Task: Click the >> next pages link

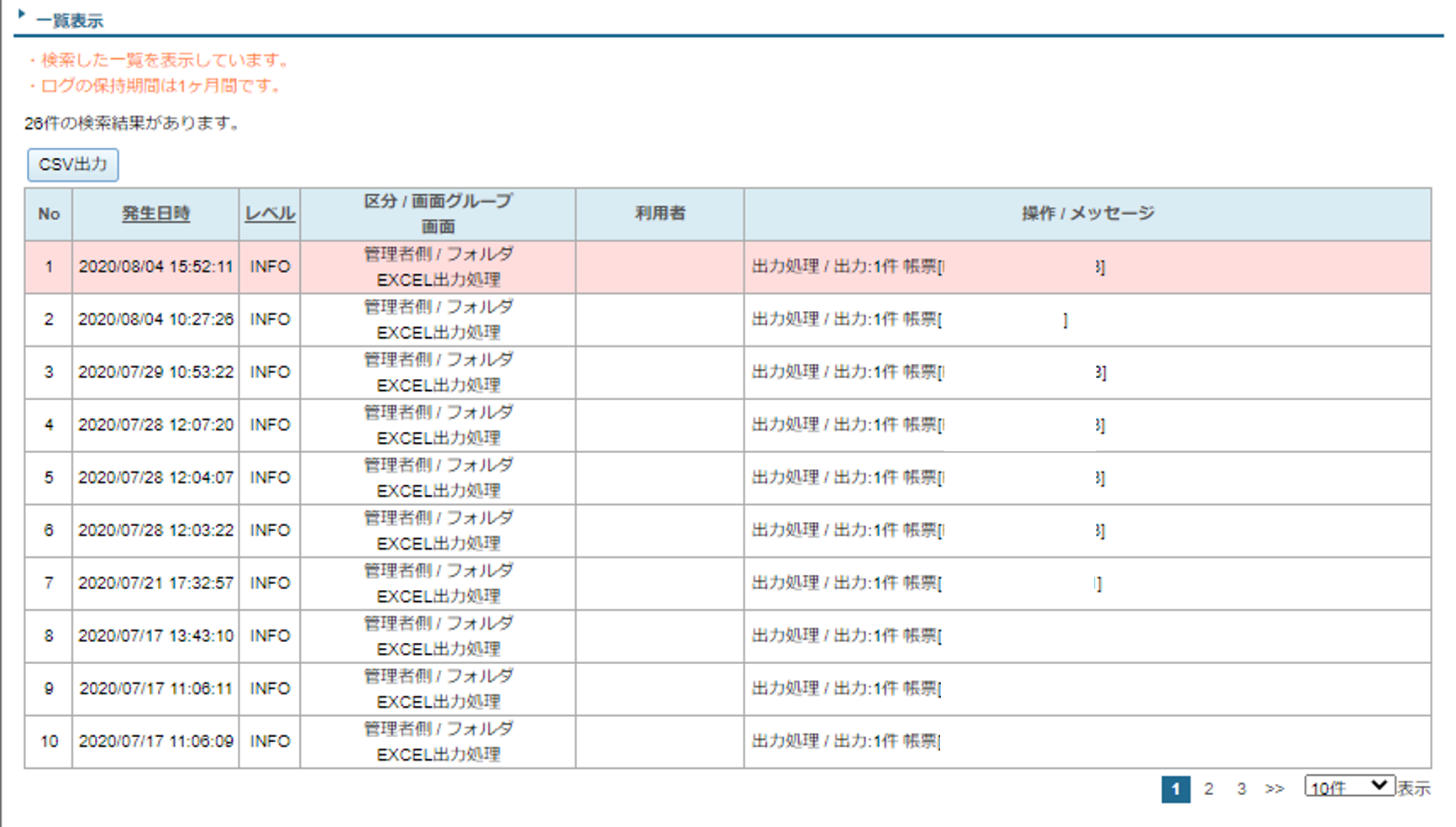Action: [1275, 789]
